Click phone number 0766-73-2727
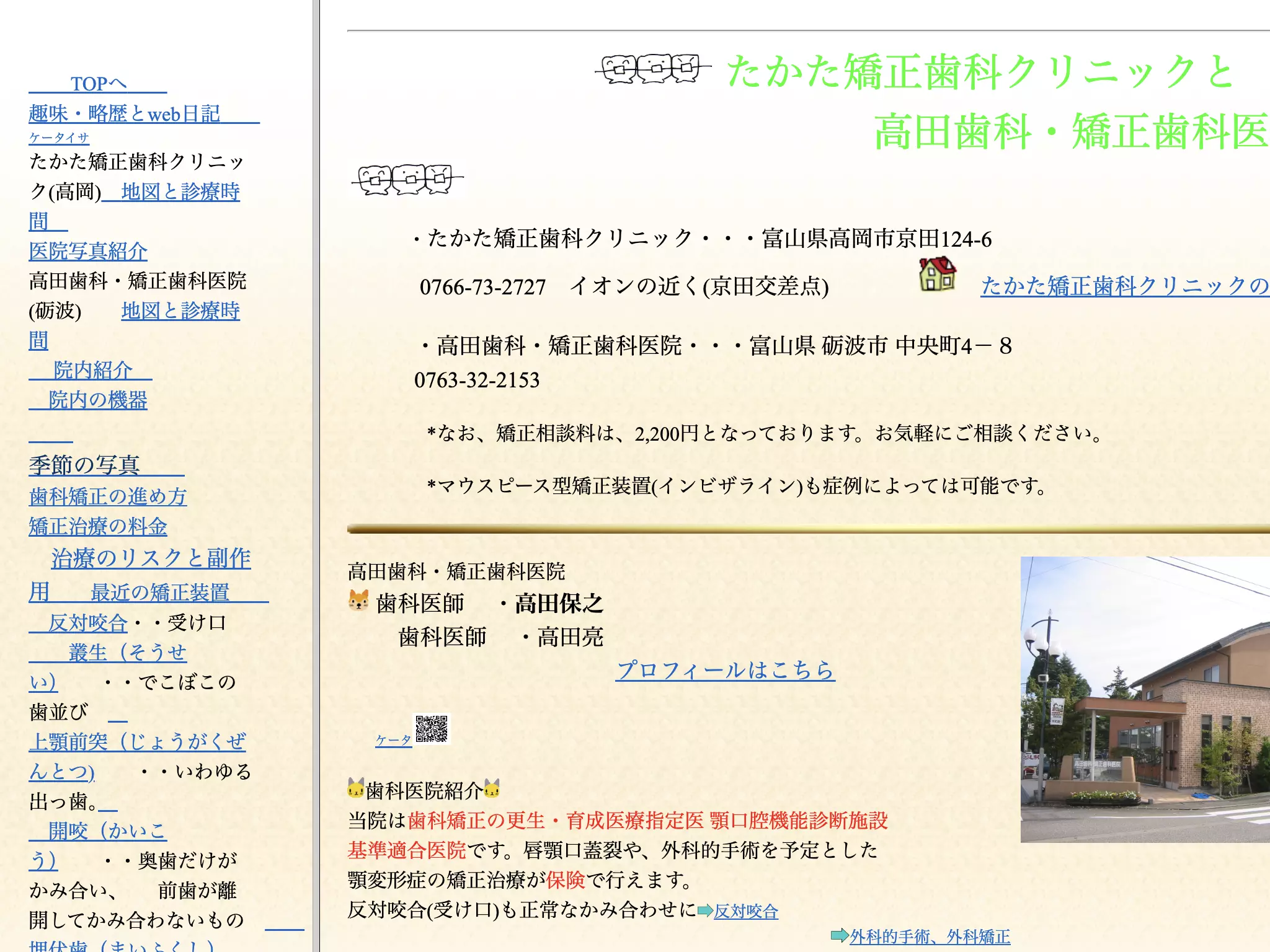This screenshot has width=1270, height=952. pos(482,287)
